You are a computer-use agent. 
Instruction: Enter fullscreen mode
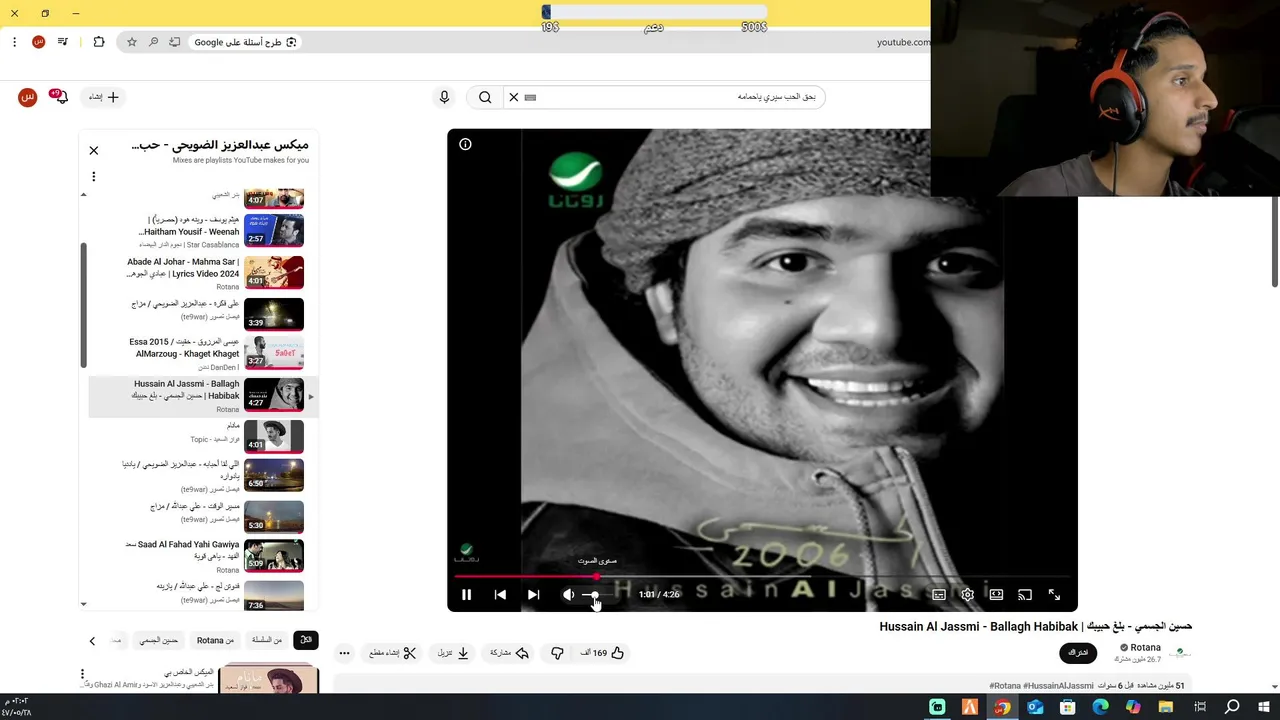1054,594
